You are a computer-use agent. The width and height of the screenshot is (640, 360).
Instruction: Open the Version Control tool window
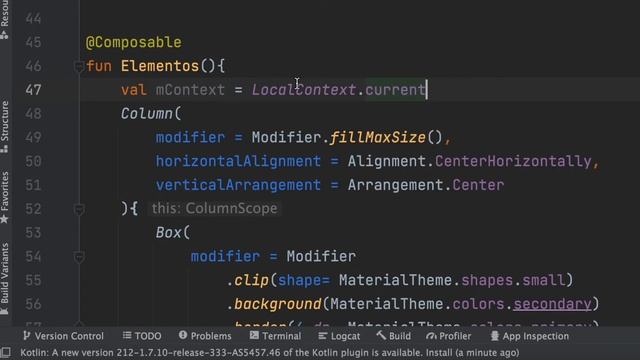click(63, 336)
